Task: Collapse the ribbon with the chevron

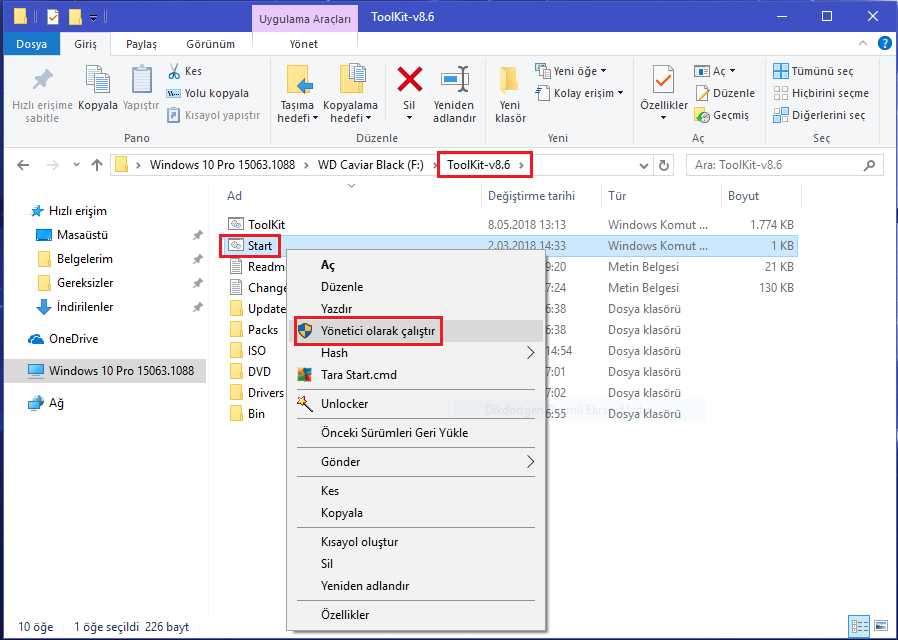Action: tap(862, 44)
